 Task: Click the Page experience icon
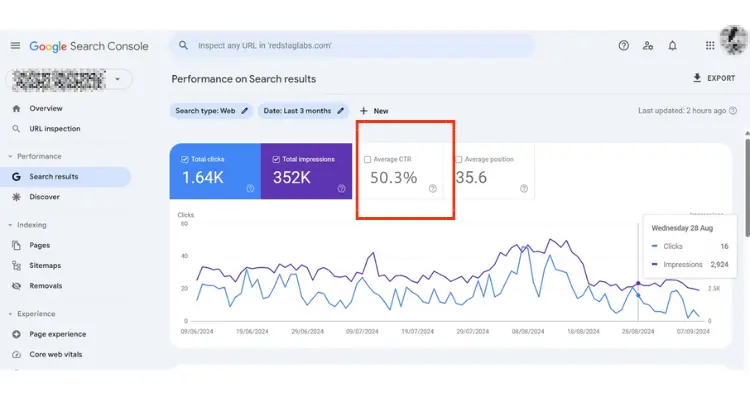point(16,334)
